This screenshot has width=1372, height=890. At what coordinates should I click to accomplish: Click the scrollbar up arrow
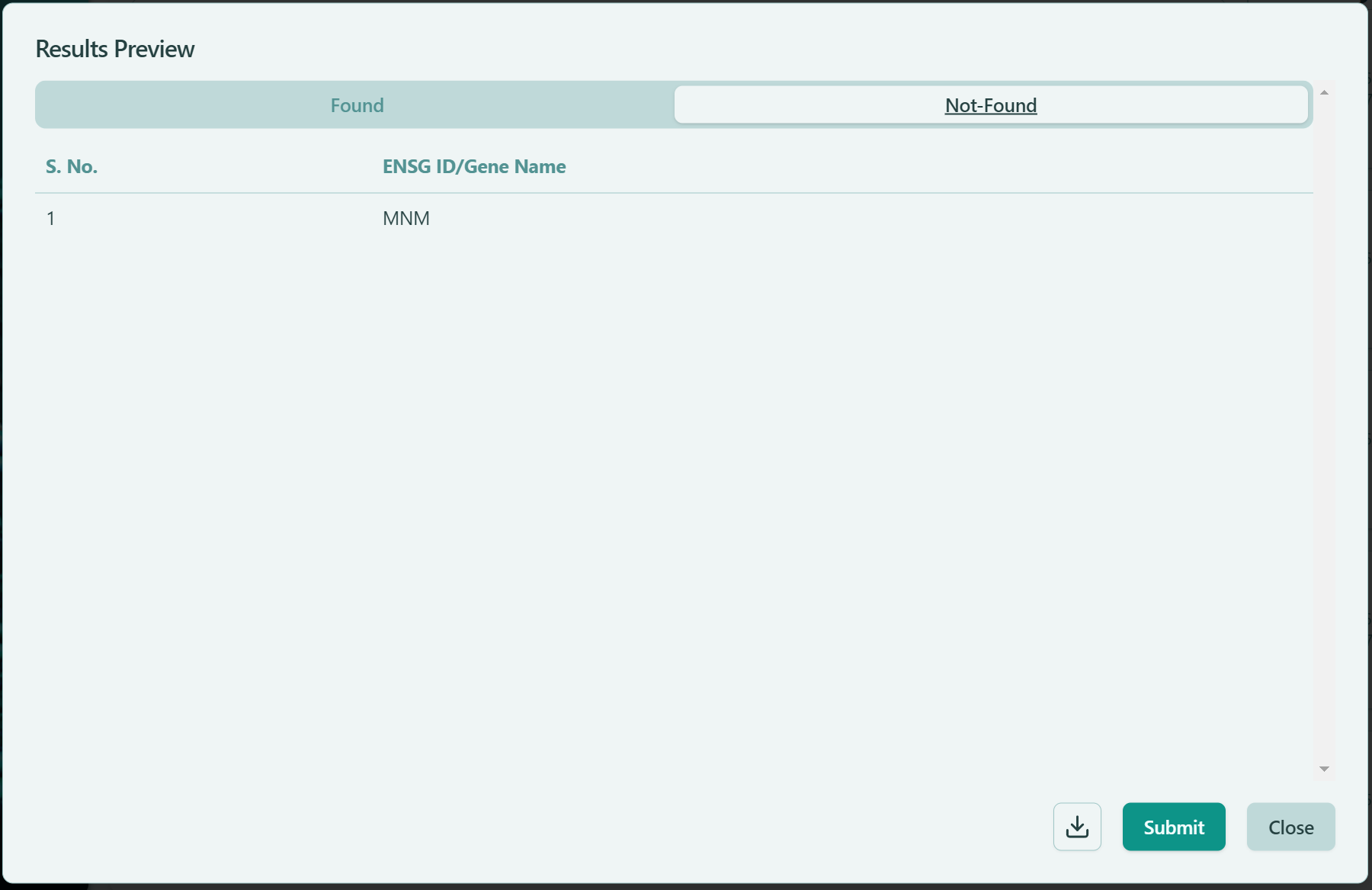tap(1324, 92)
